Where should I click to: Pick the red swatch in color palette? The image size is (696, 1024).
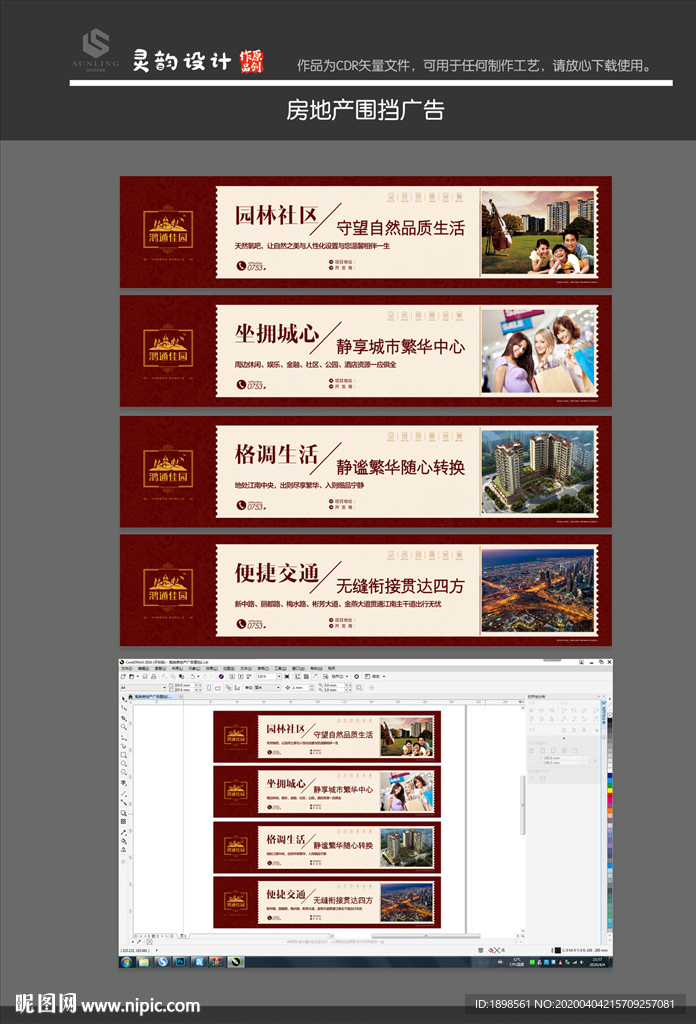coord(610,795)
